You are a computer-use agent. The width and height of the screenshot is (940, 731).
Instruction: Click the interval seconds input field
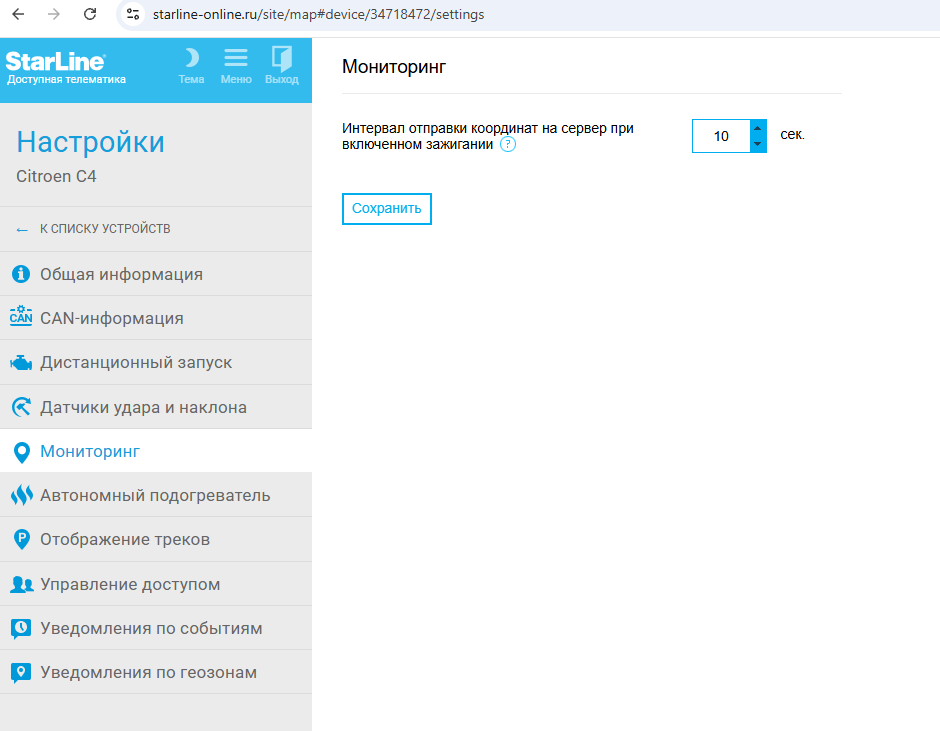721,136
